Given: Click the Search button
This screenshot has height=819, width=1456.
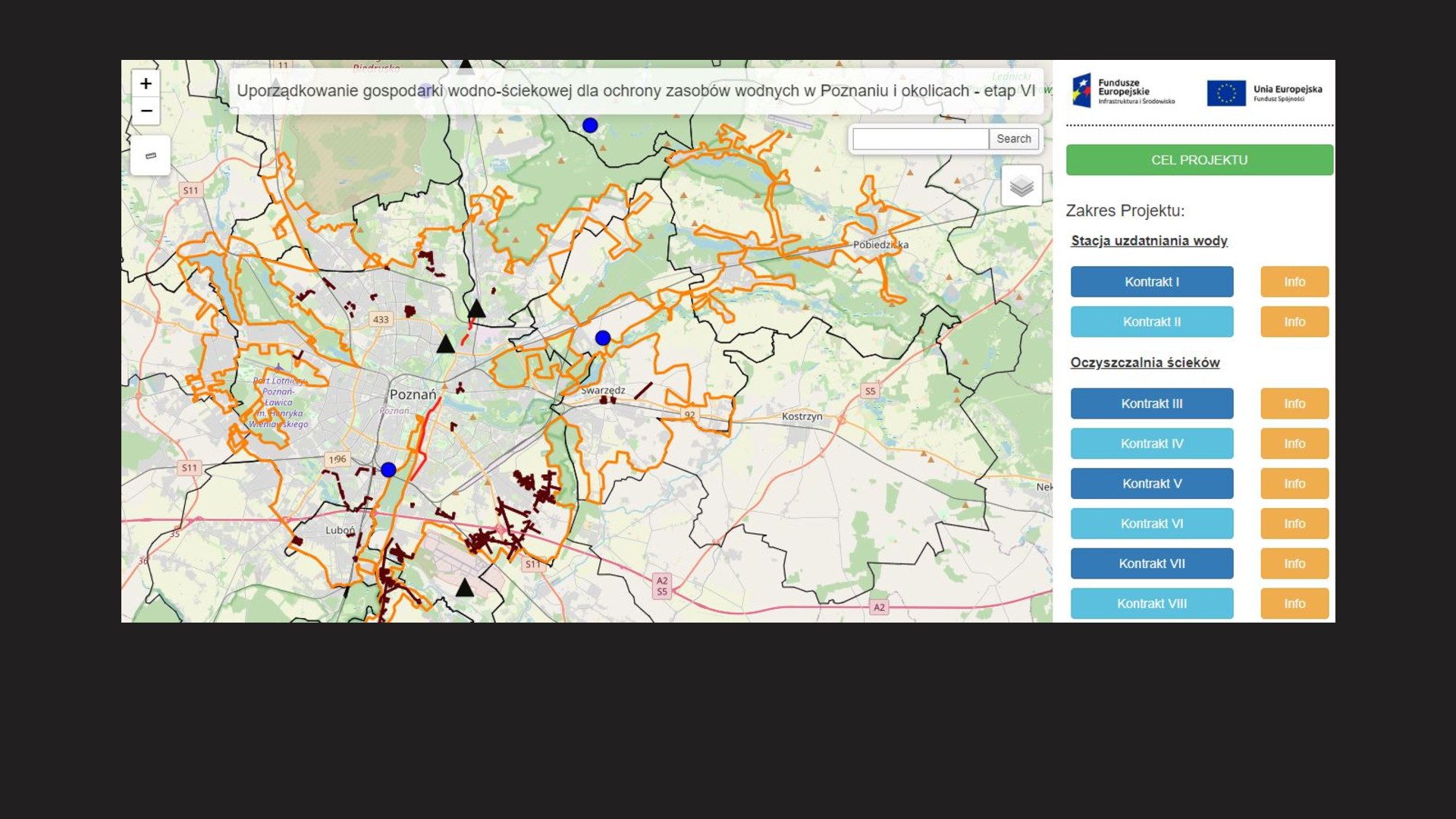Looking at the screenshot, I should (1014, 139).
